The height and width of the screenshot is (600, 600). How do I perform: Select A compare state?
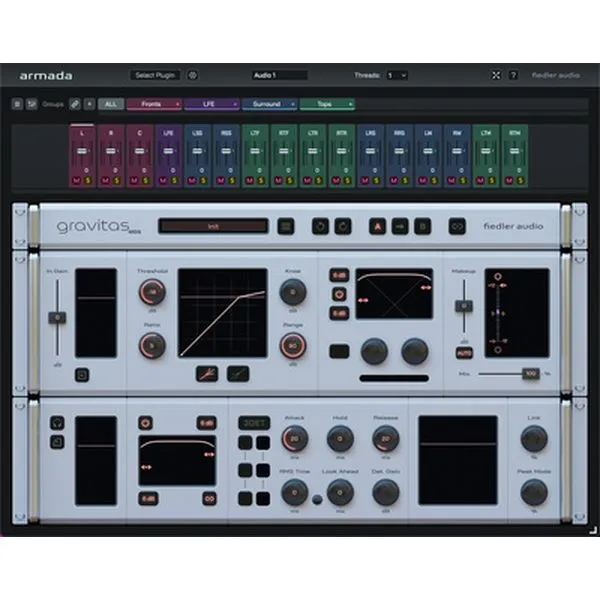377,227
